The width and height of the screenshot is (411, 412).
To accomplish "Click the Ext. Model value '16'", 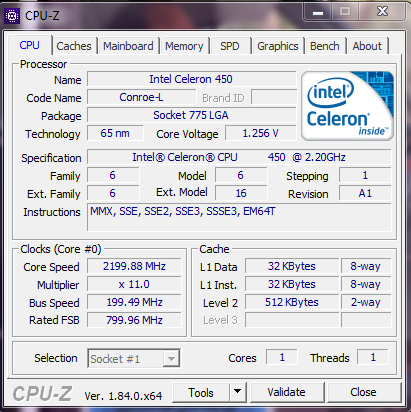I will 241,193.
